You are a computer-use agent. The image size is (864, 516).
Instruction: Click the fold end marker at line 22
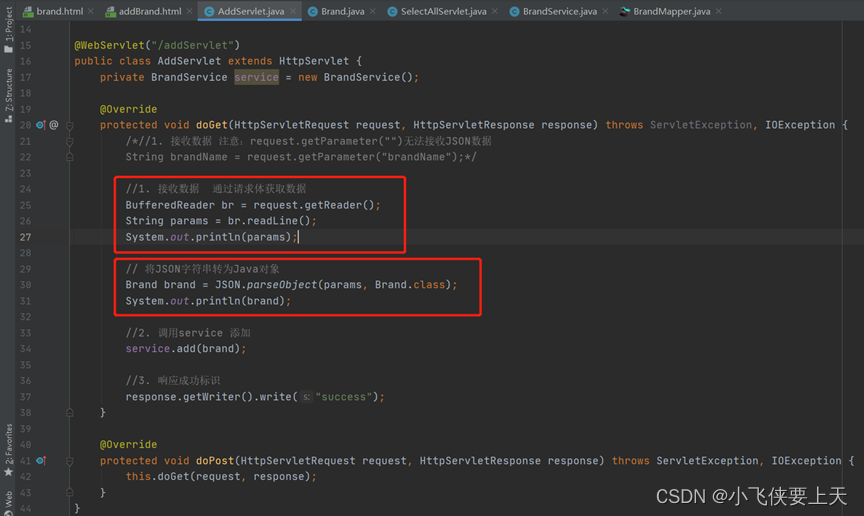point(69,157)
